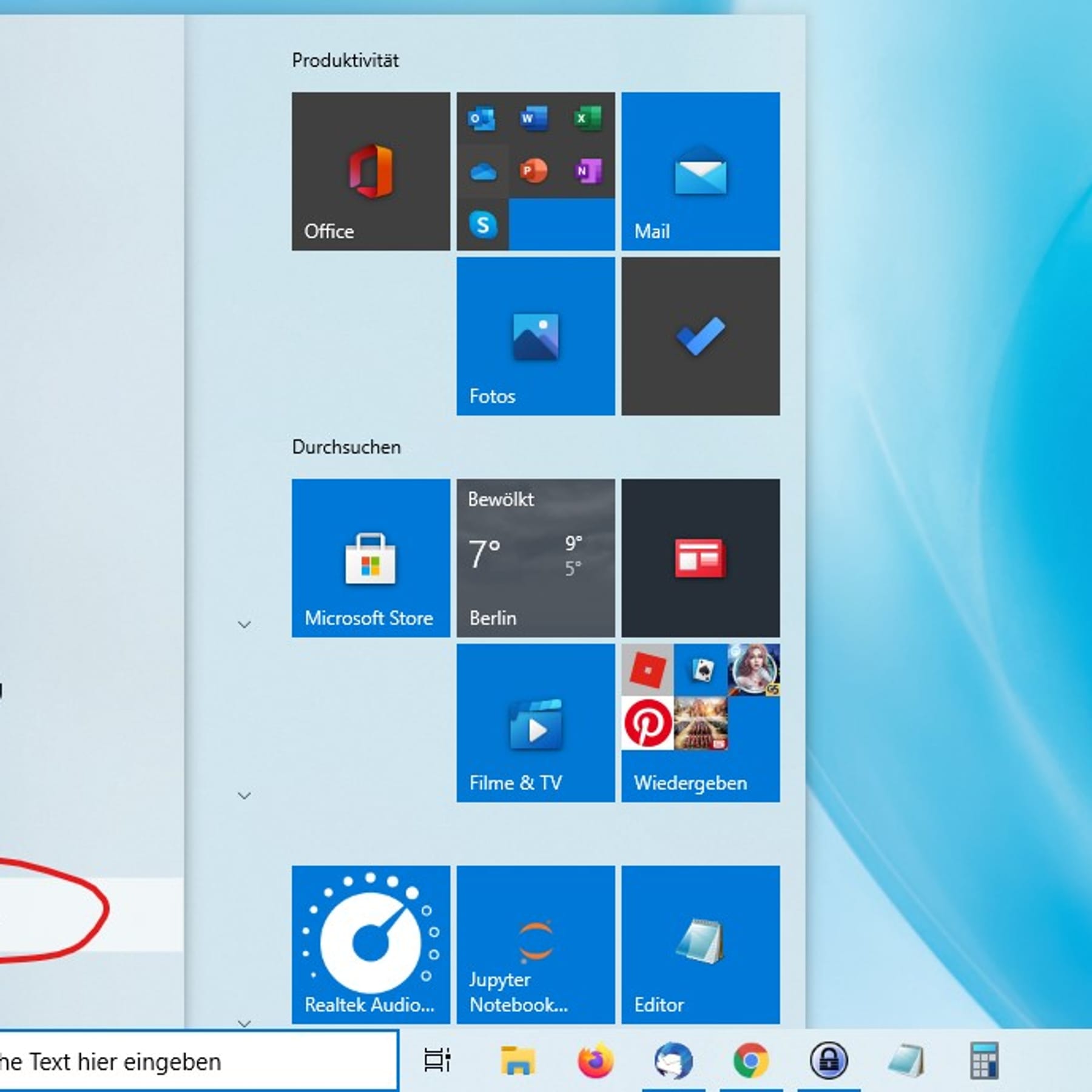Click the Wiedergeben folder label

(x=690, y=783)
